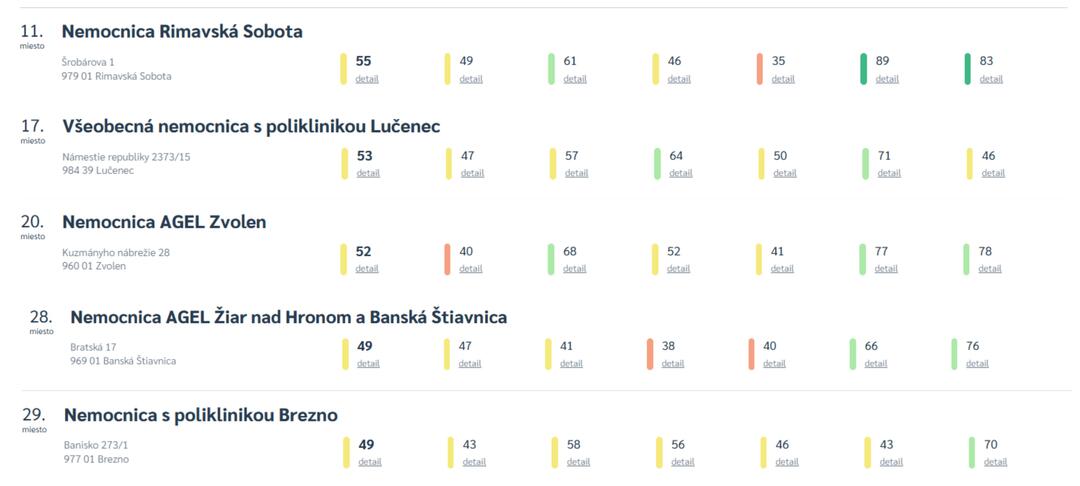
Task: Open Nemocnica AGEL Zvolen title
Action: 164,222
